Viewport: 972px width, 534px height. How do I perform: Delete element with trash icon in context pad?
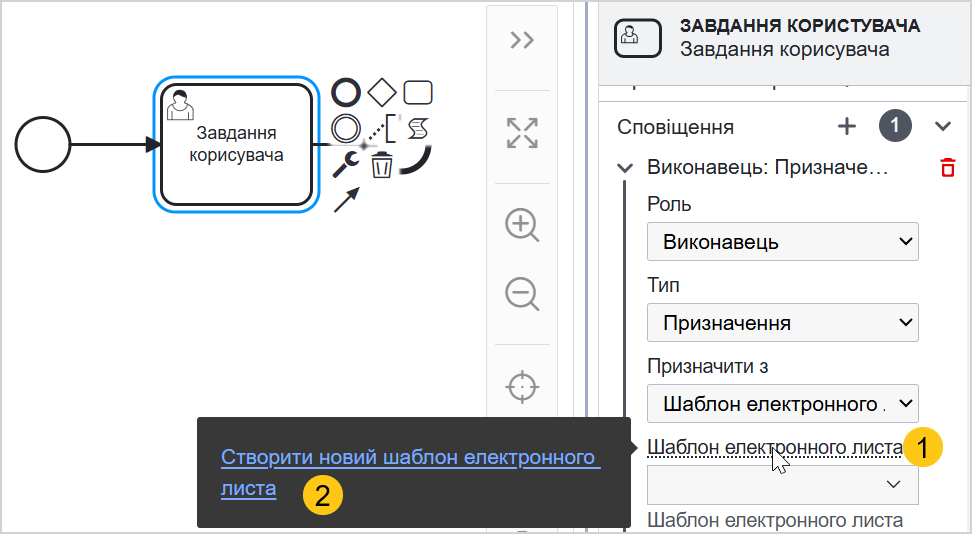coord(382,165)
